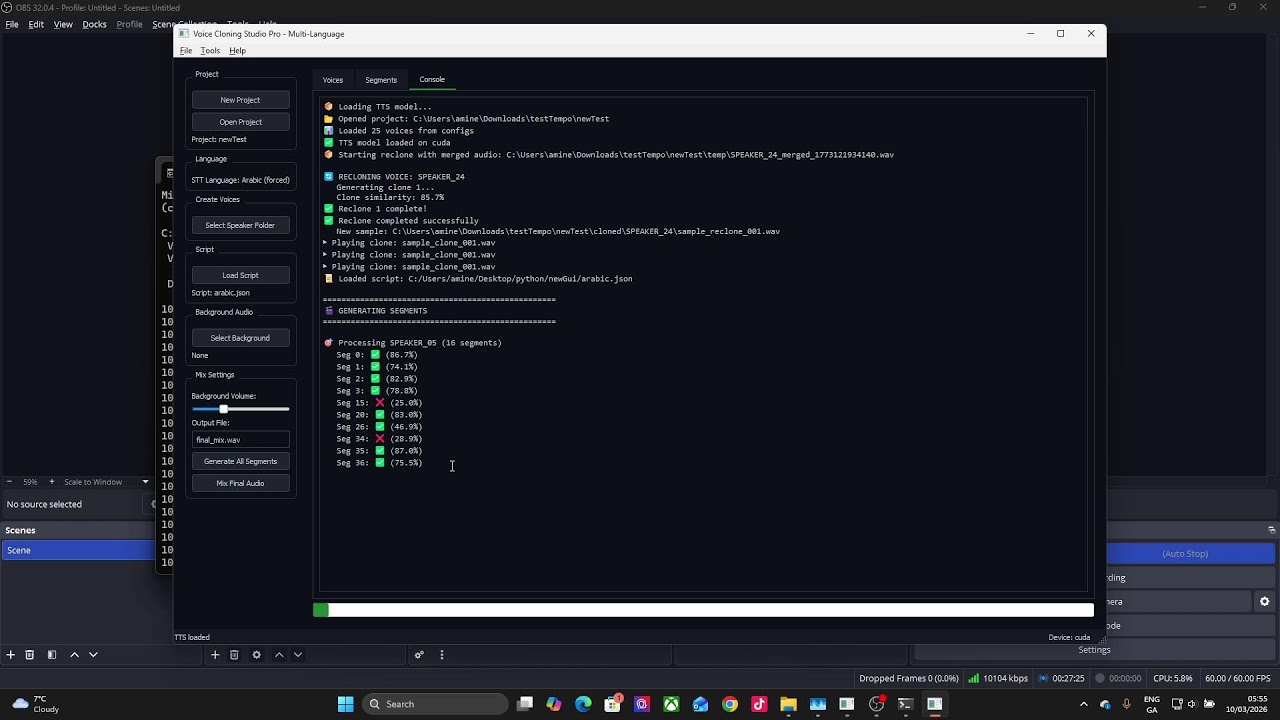Switch to the Segments tab
Viewport: 1280px width, 720px height.
click(x=381, y=80)
